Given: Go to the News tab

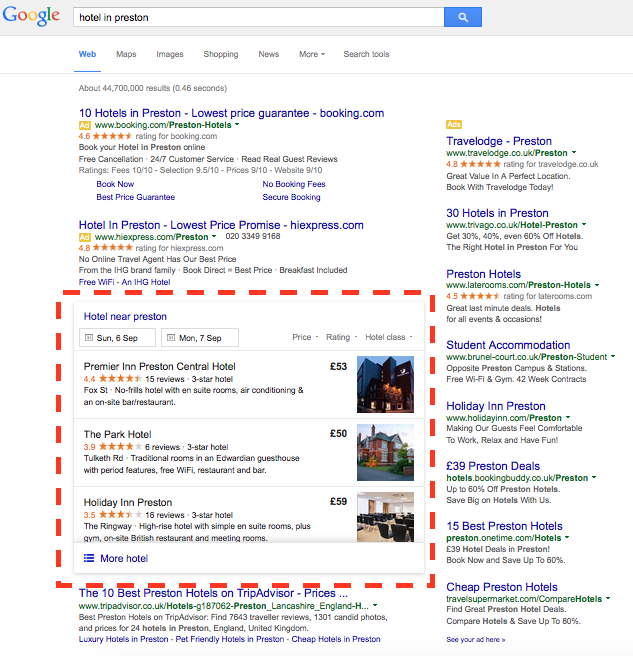Looking at the screenshot, I should pos(269,54).
